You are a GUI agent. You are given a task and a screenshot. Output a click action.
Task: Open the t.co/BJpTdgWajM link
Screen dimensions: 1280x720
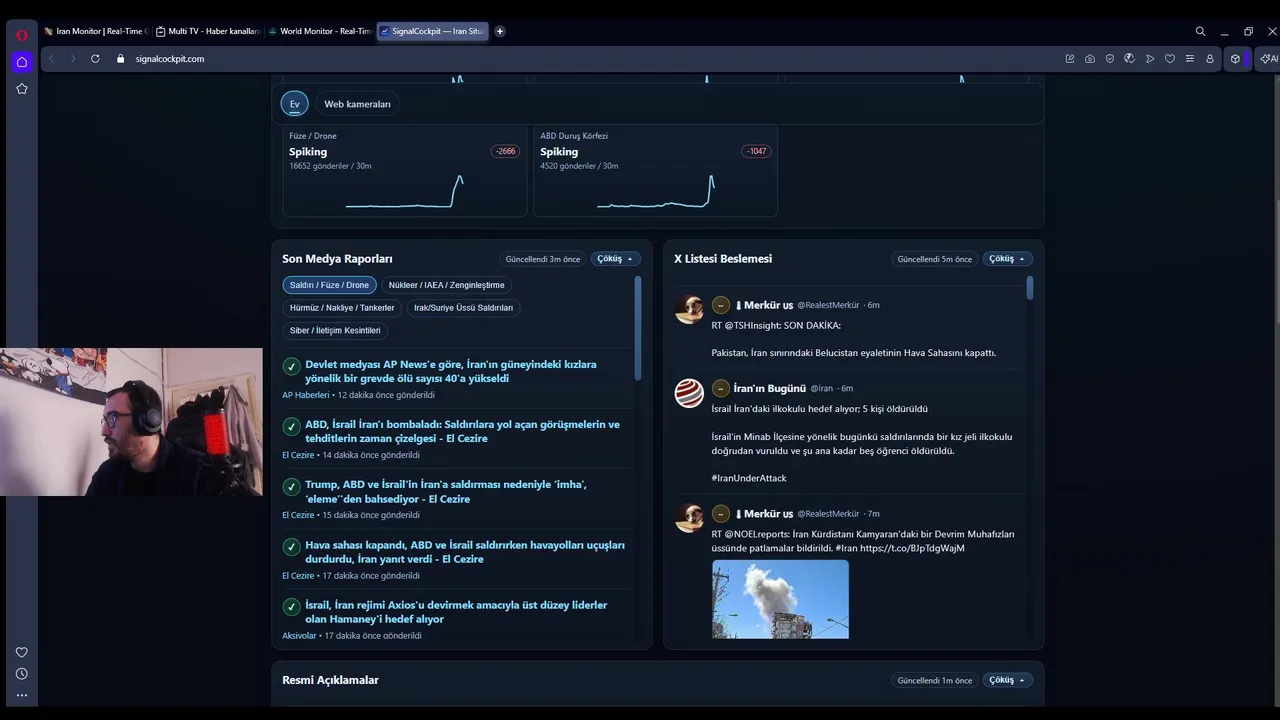tap(912, 548)
